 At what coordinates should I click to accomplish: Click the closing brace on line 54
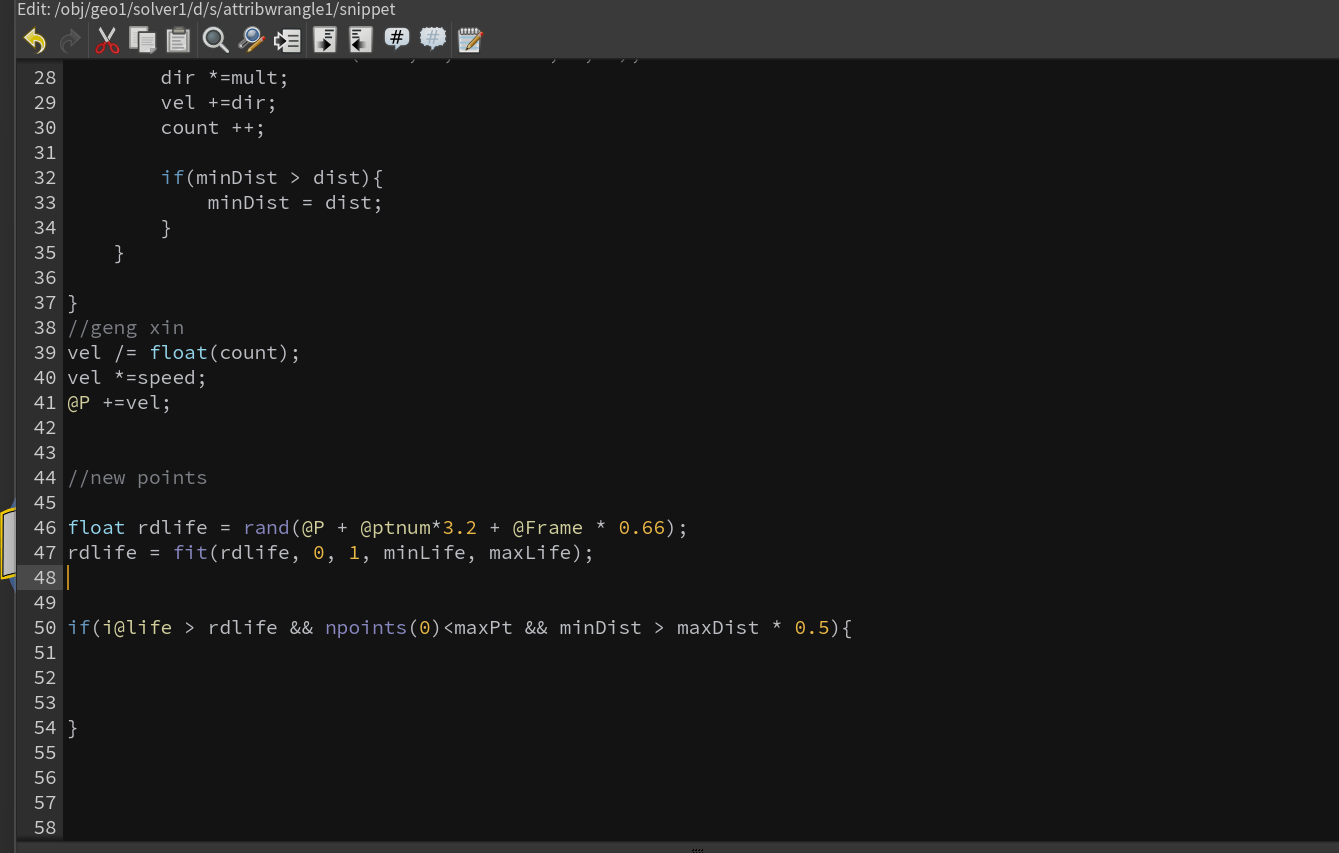[x=73, y=727]
